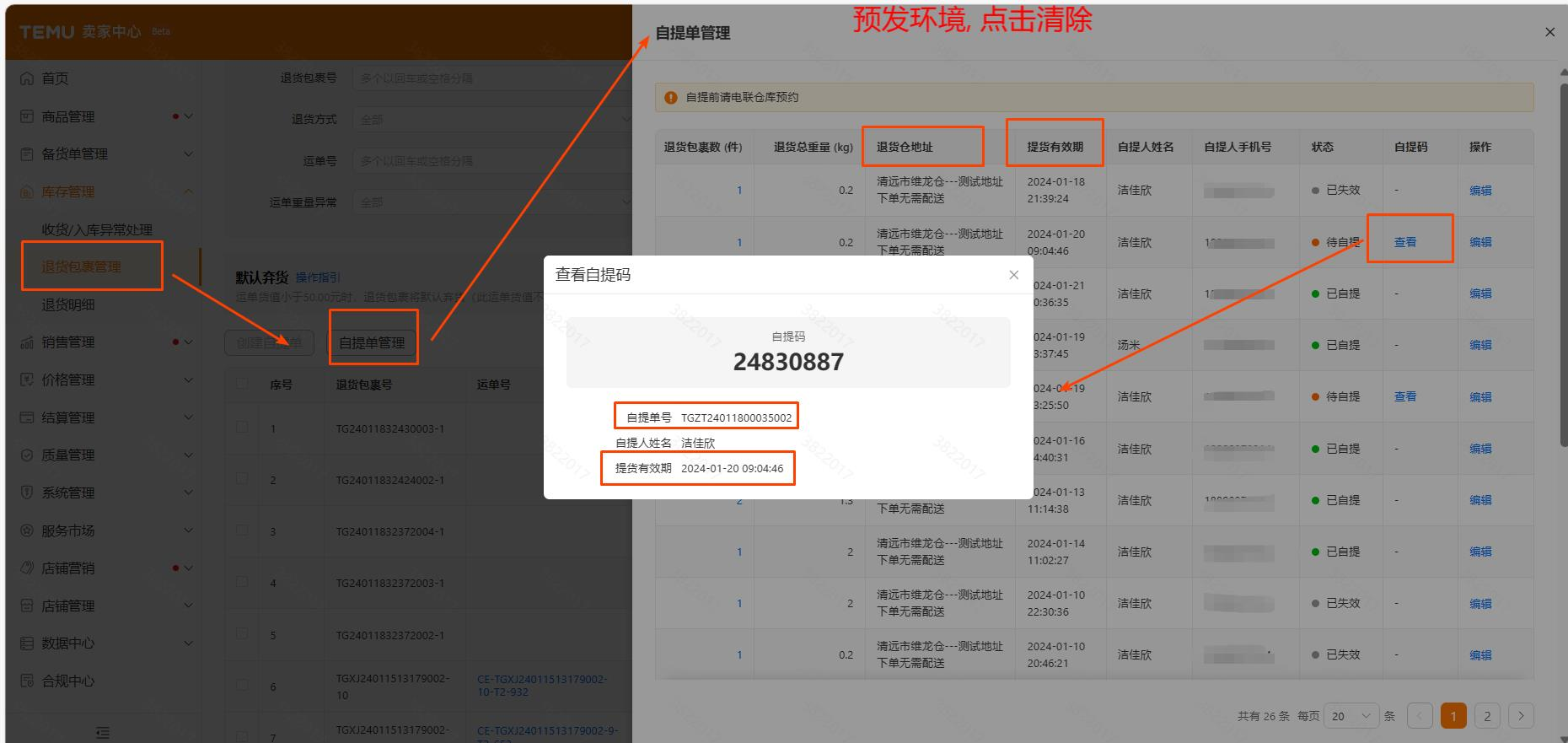Viewport: 1568px width, 743px height.
Task: Select all rows via header checkbox
Action: (x=242, y=384)
